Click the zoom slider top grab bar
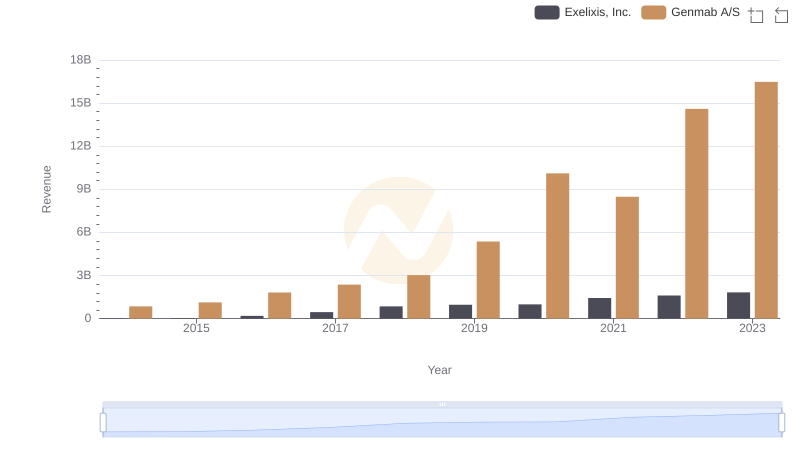Image resolution: width=800 pixels, height=461 pixels. [442, 404]
